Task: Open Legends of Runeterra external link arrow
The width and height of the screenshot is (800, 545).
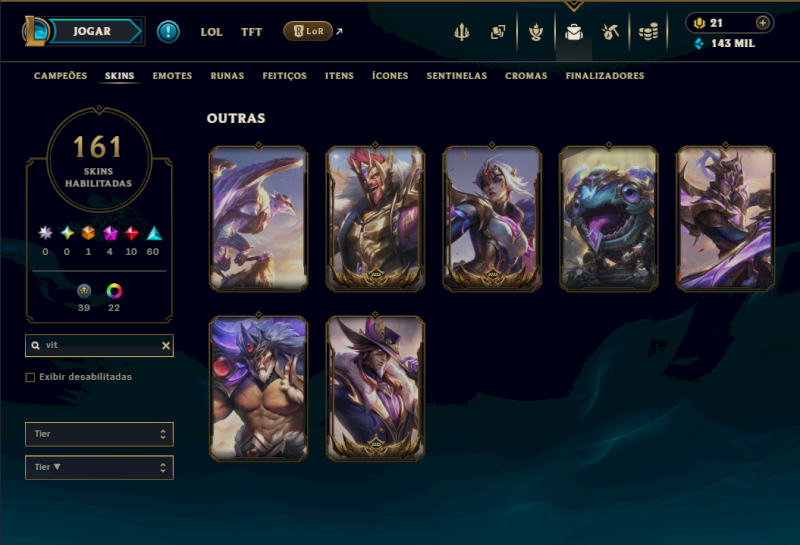Action: (x=340, y=32)
